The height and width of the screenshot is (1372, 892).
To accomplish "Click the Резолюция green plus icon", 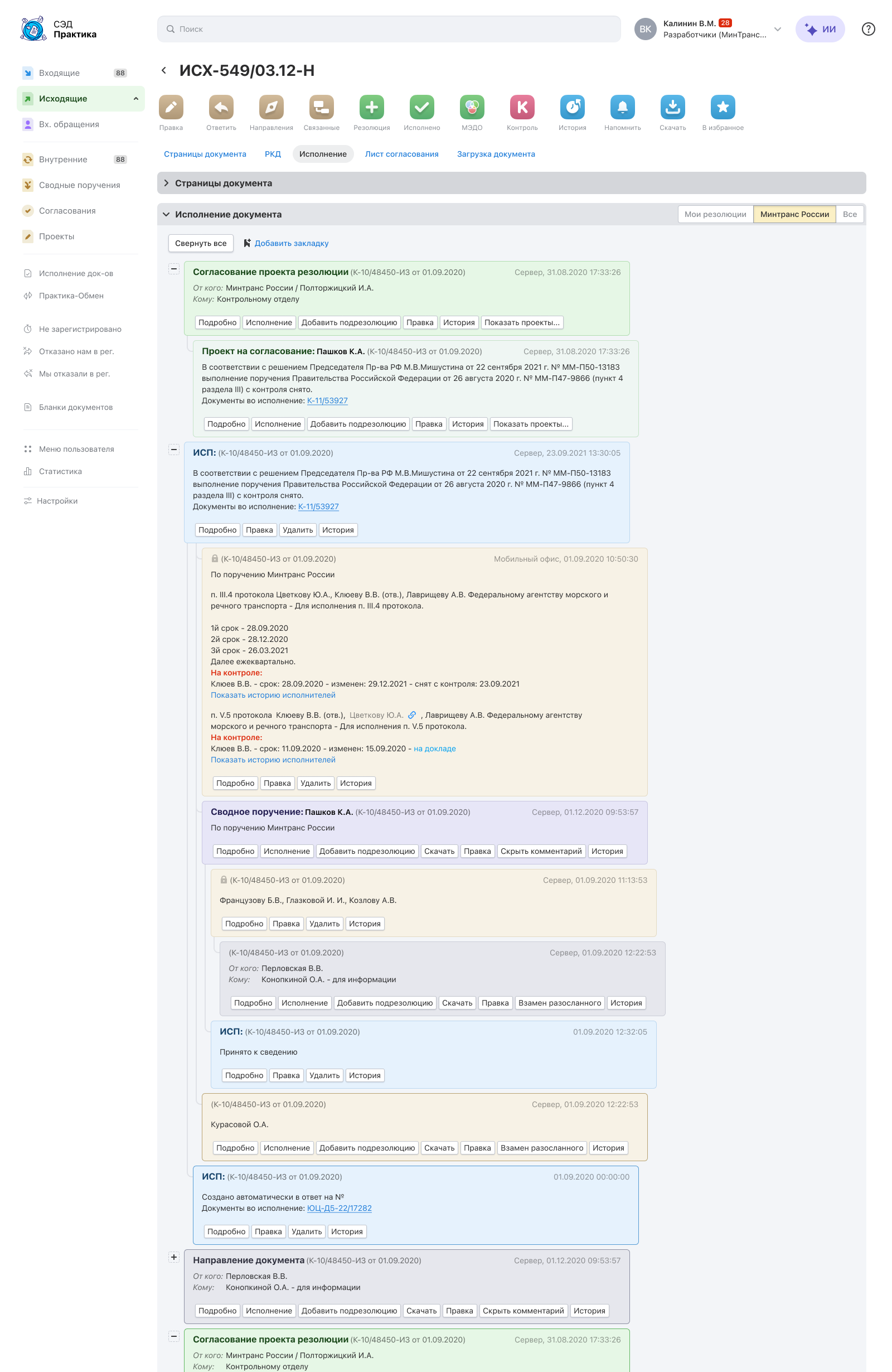I will [372, 107].
